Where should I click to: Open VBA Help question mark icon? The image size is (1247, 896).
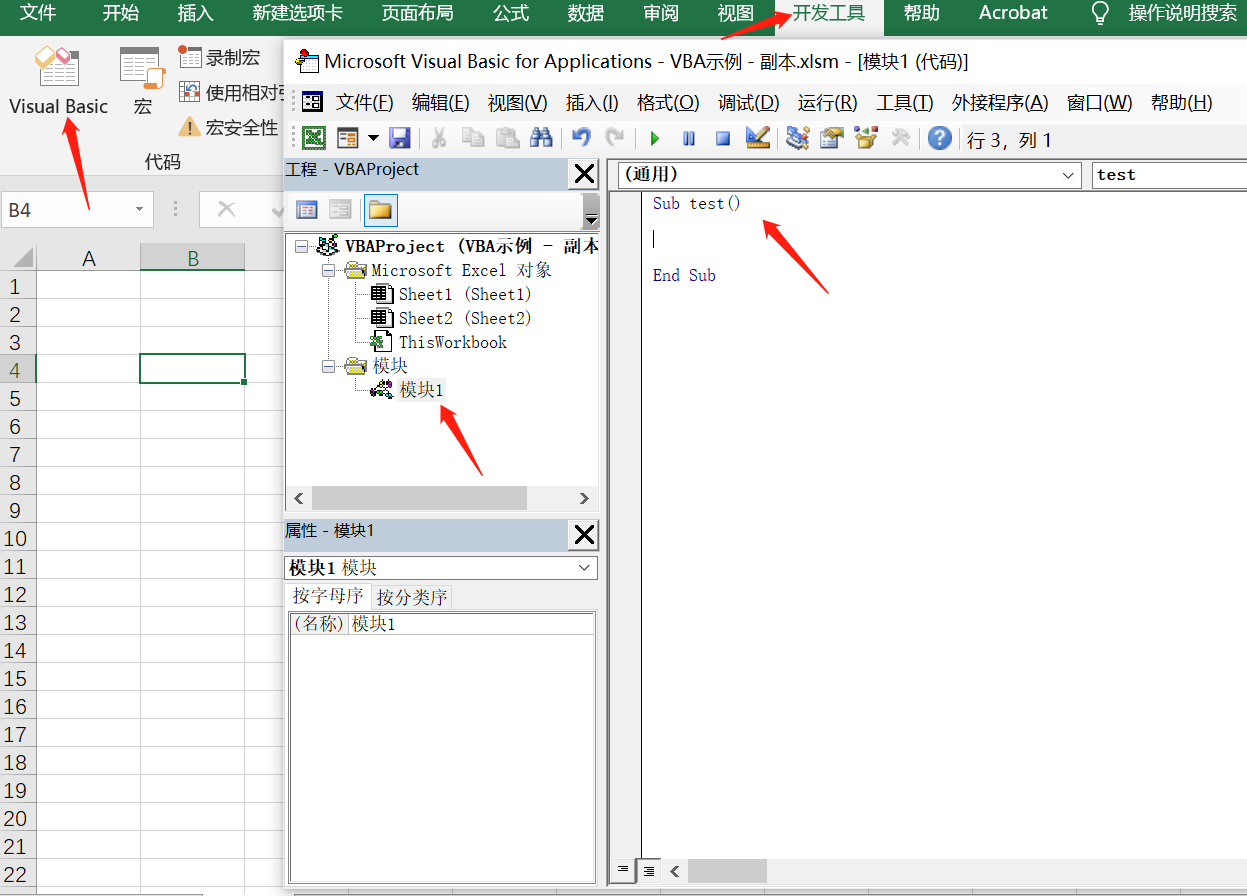point(939,138)
